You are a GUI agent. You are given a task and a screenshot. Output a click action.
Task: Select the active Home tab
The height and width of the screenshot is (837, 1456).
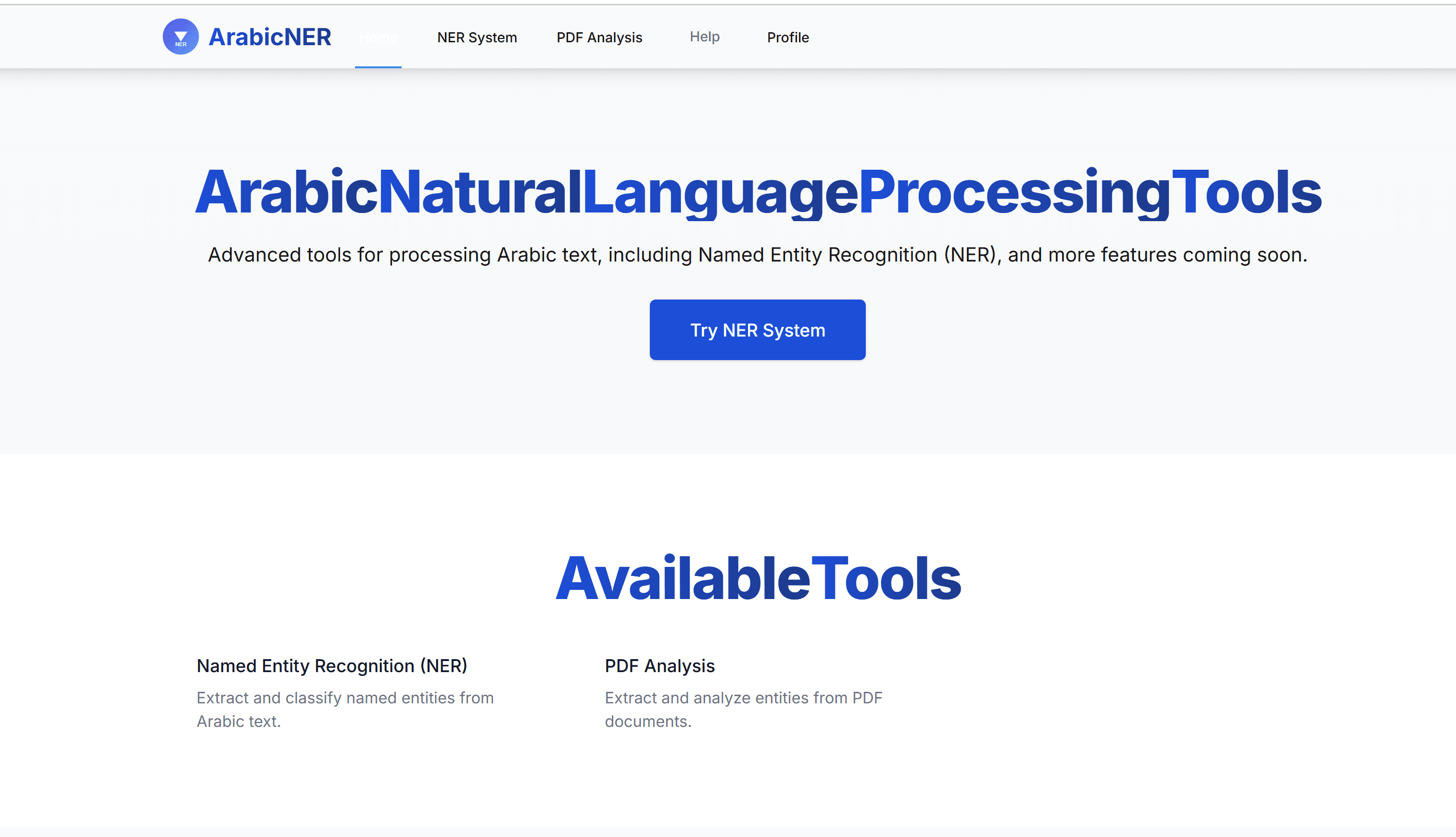pyautogui.click(x=379, y=37)
